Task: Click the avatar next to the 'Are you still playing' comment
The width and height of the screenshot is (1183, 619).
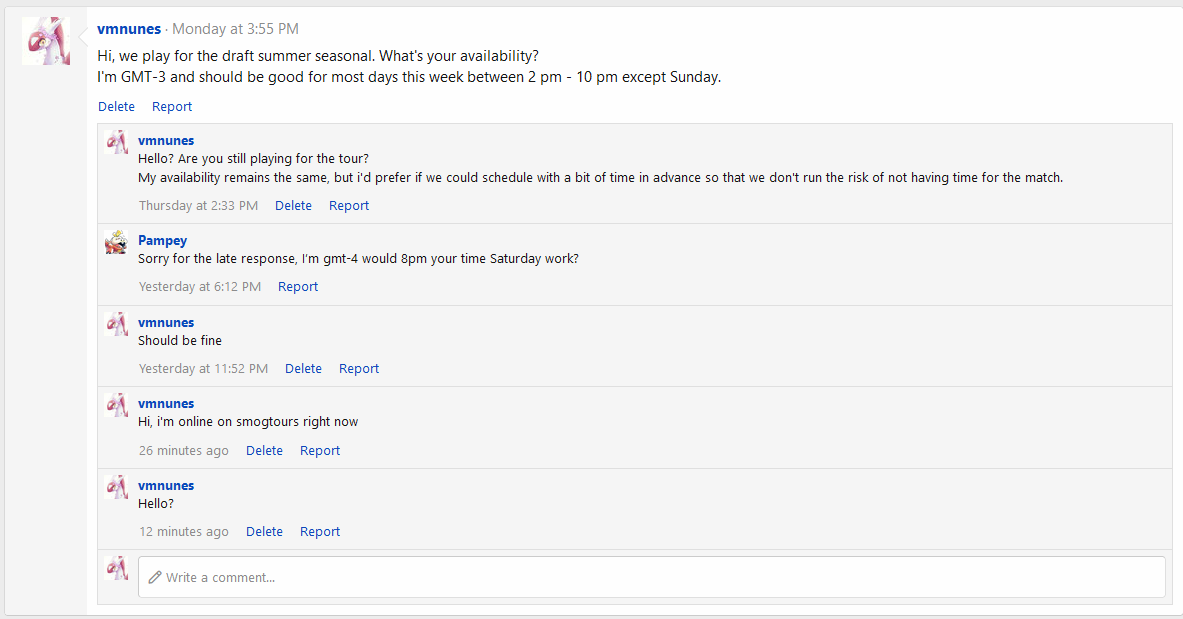Action: 117,142
